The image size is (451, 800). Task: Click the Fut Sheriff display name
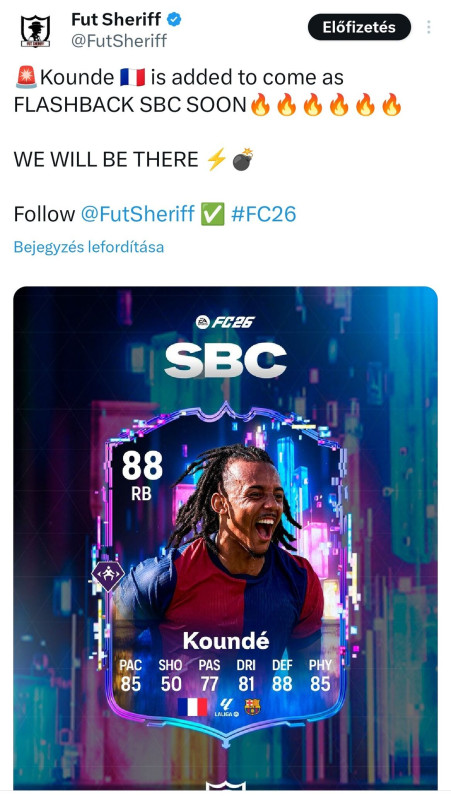pyautogui.click(x=116, y=20)
